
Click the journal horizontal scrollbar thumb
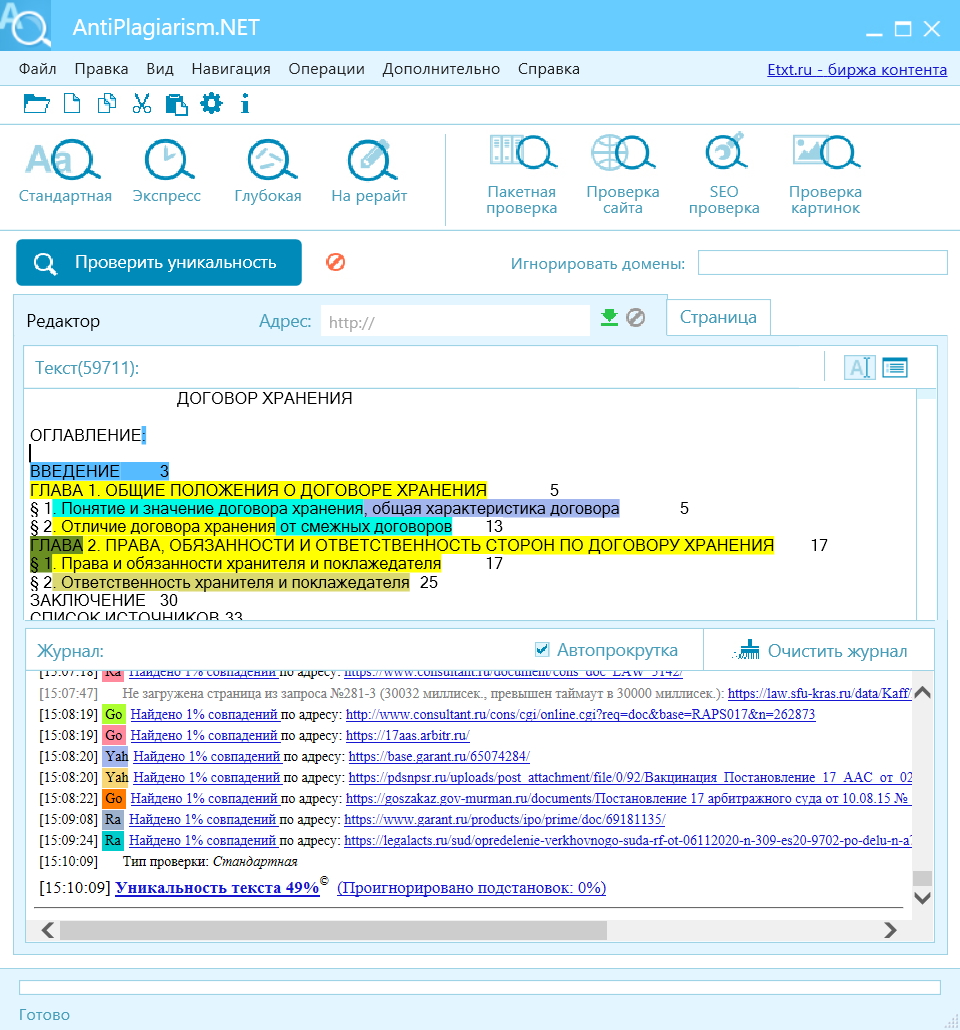[333, 930]
